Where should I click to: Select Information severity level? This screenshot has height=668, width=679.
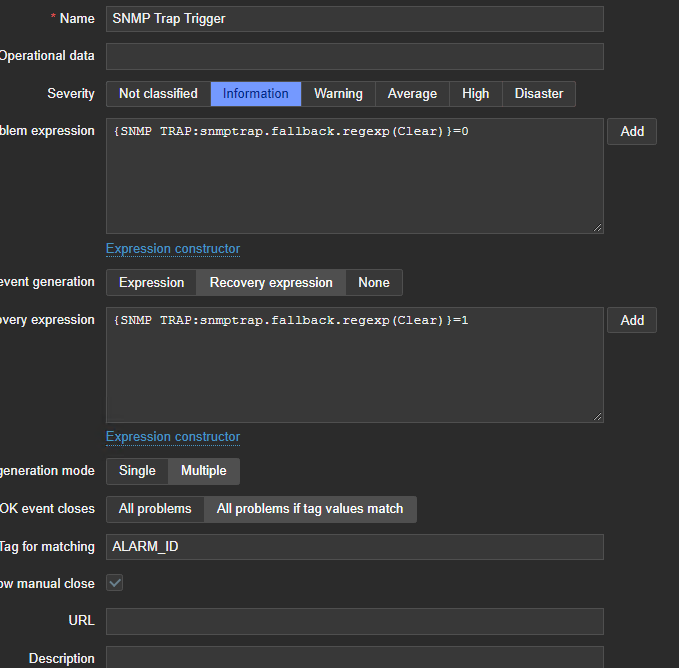[x=256, y=94]
